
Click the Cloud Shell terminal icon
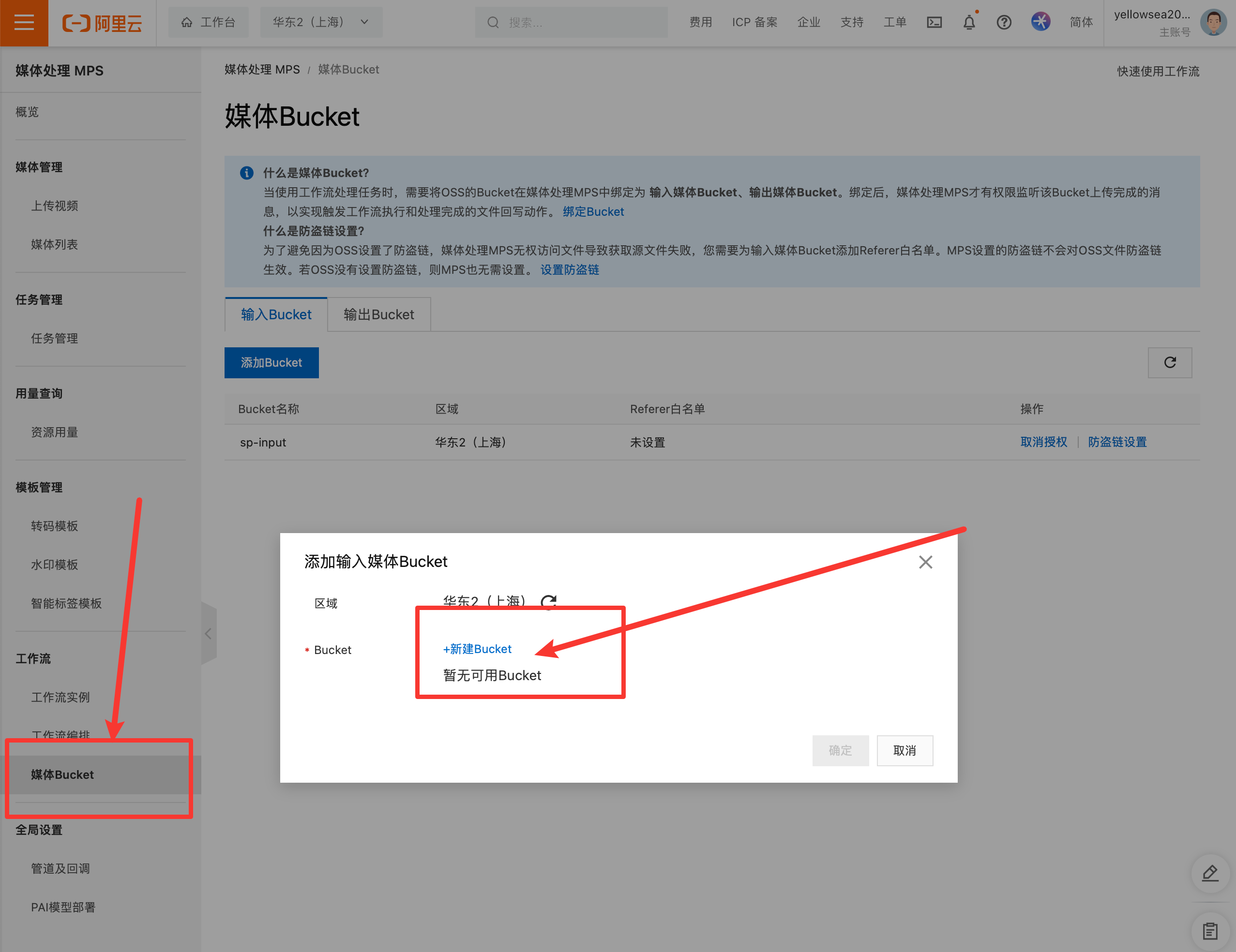934,23
